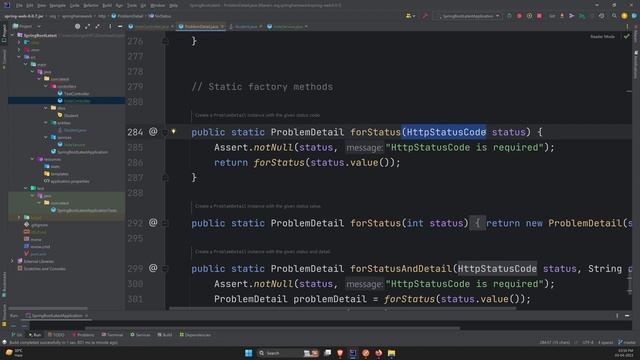This screenshot has height=360, width=640.
Task: Click the collapse all icon in Project panel
Action: [x=97, y=27]
